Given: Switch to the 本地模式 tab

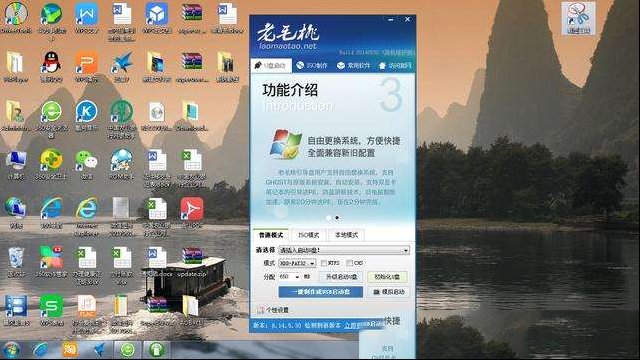Looking at the screenshot, I should (x=346, y=235).
